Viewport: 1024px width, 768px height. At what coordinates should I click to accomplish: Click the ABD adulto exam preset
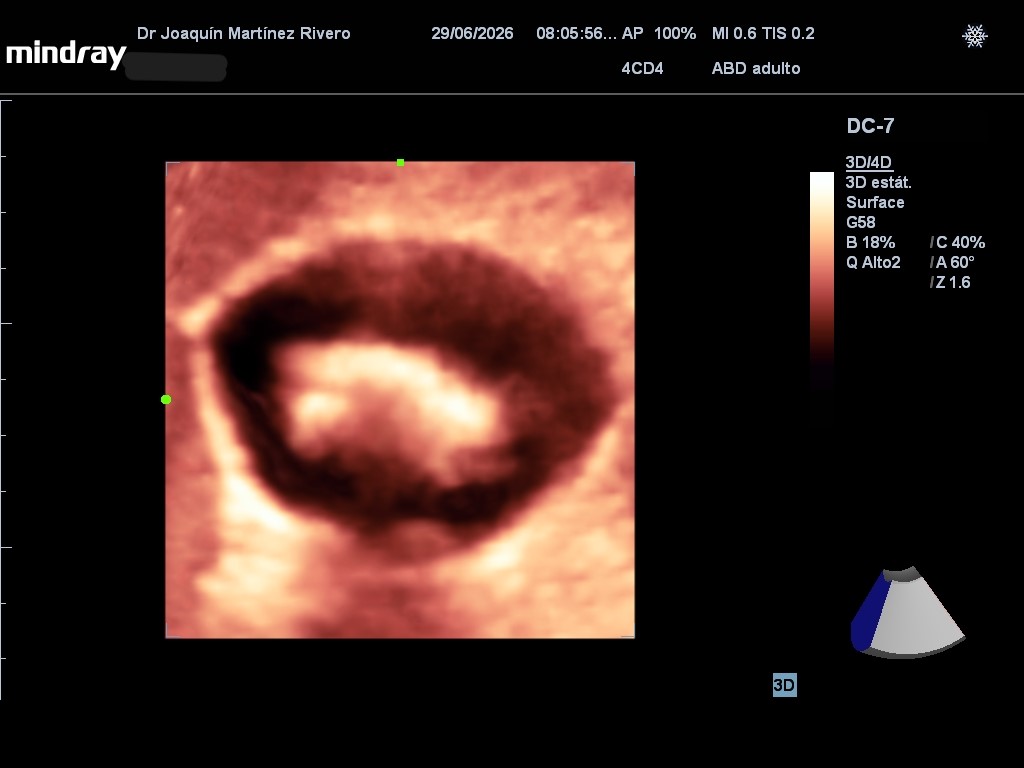[x=756, y=69]
